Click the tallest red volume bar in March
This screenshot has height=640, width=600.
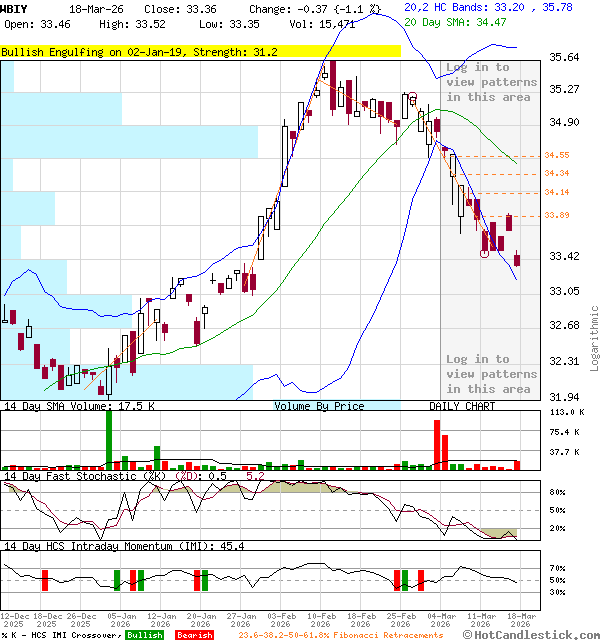(x=437, y=444)
